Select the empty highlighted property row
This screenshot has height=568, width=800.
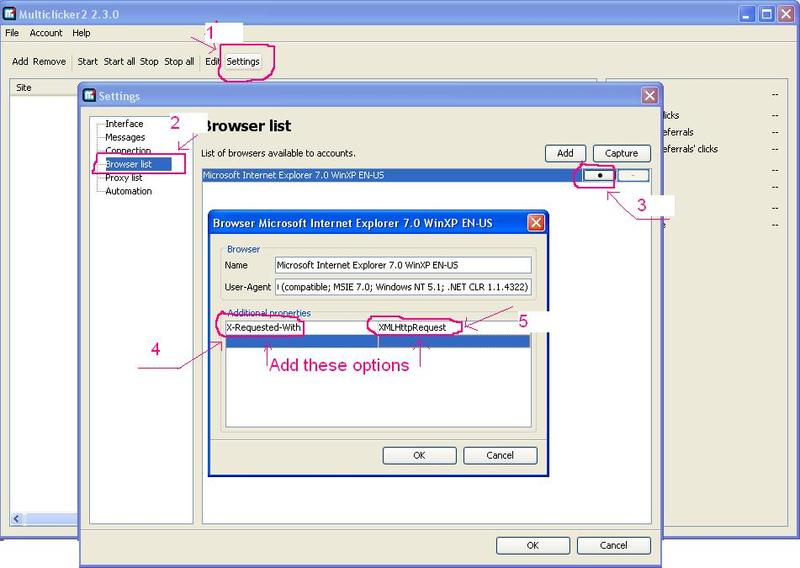coord(378,341)
